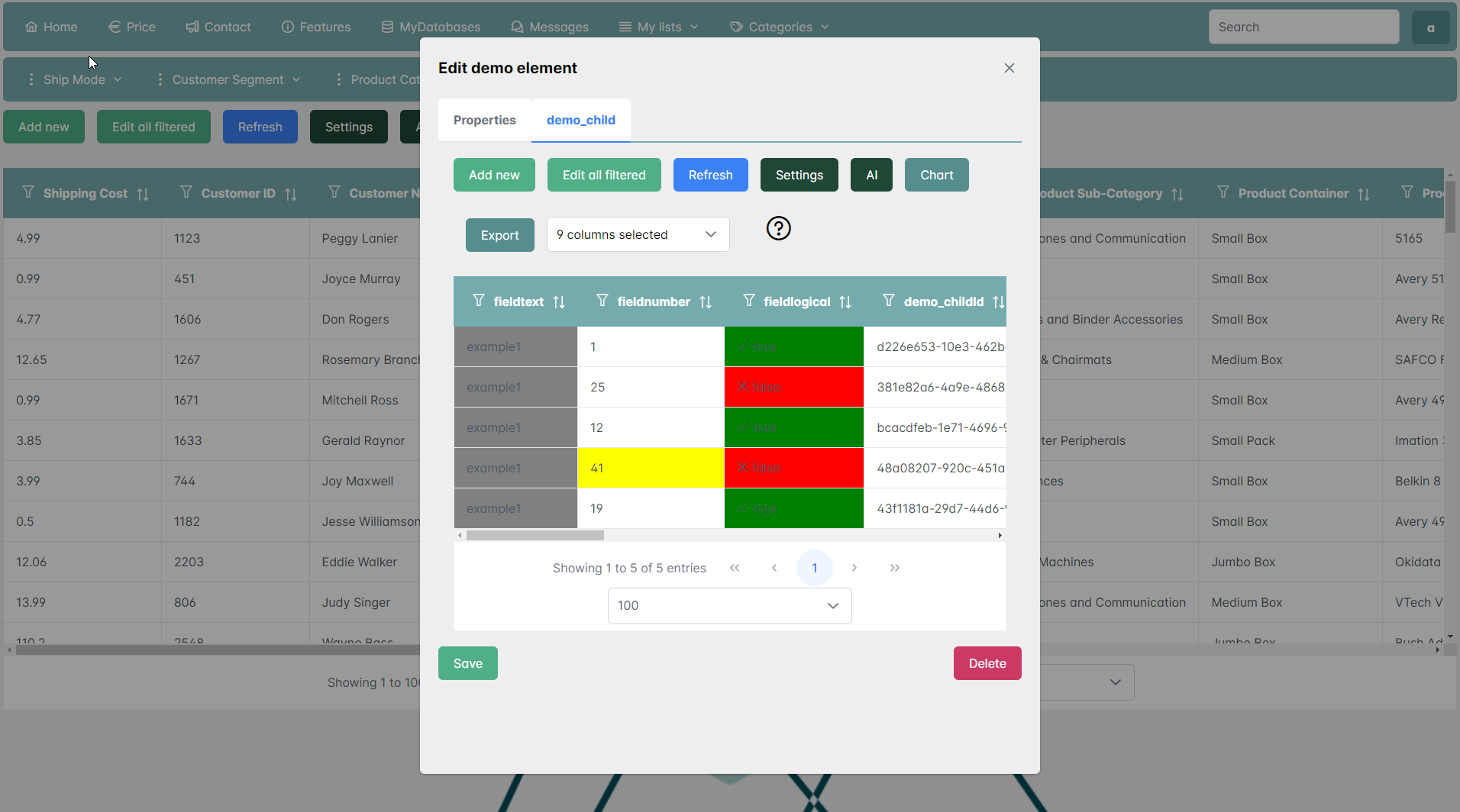The image size is (1460, 812).
Task: Switch to the Properties tab
Action: [x=484, y=120]
